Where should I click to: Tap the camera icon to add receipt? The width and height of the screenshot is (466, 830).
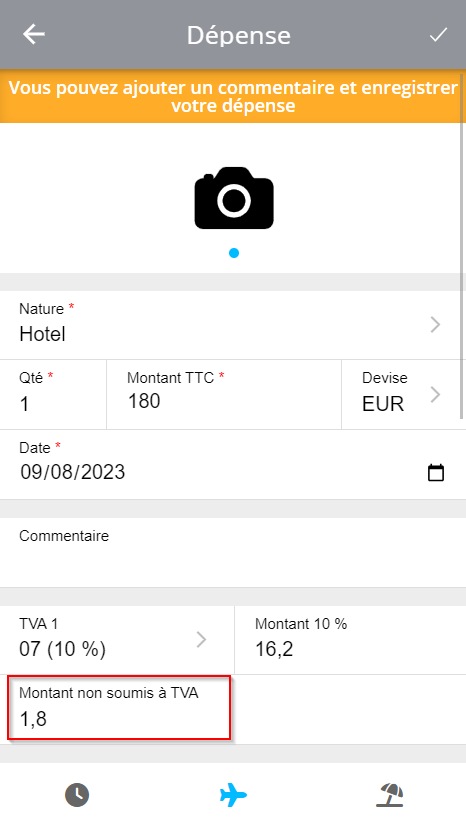234,198
